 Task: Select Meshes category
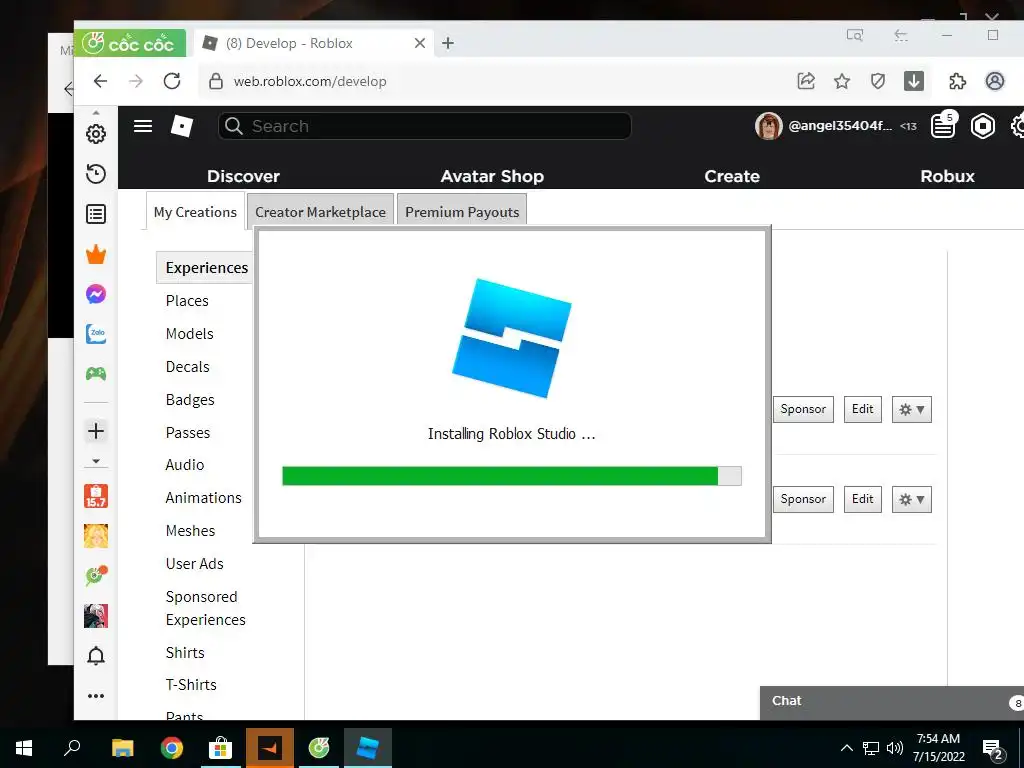coord(190,531)
